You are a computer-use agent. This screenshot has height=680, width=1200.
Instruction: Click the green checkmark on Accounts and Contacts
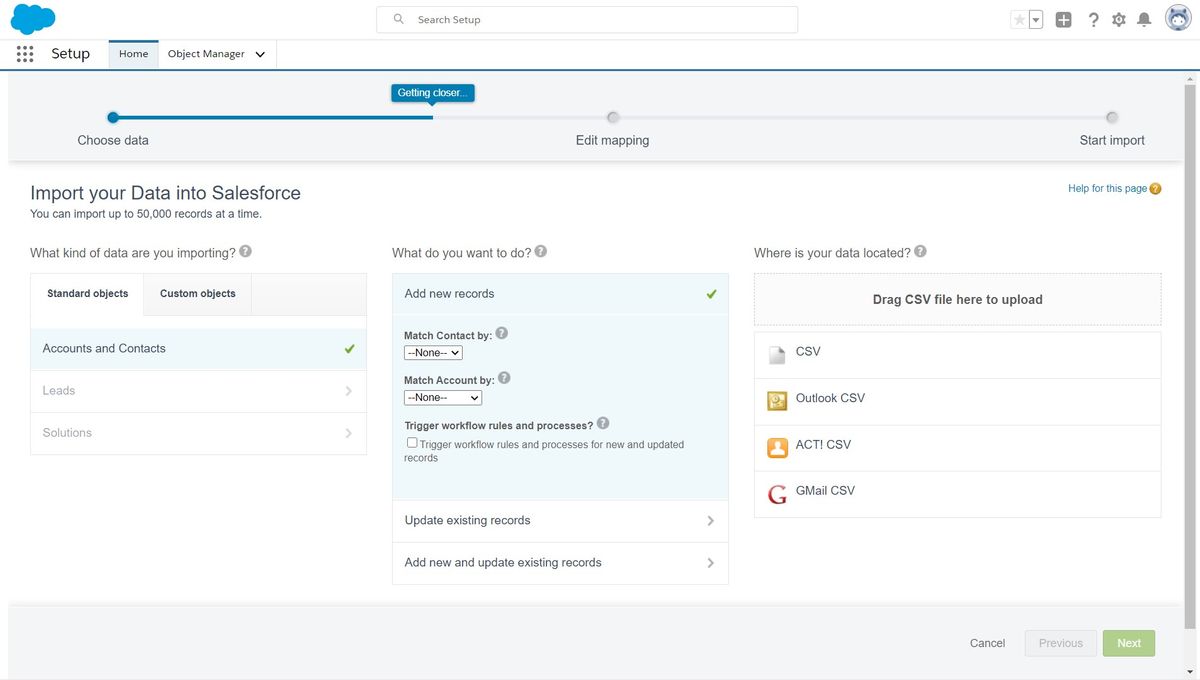coord(349,349)
